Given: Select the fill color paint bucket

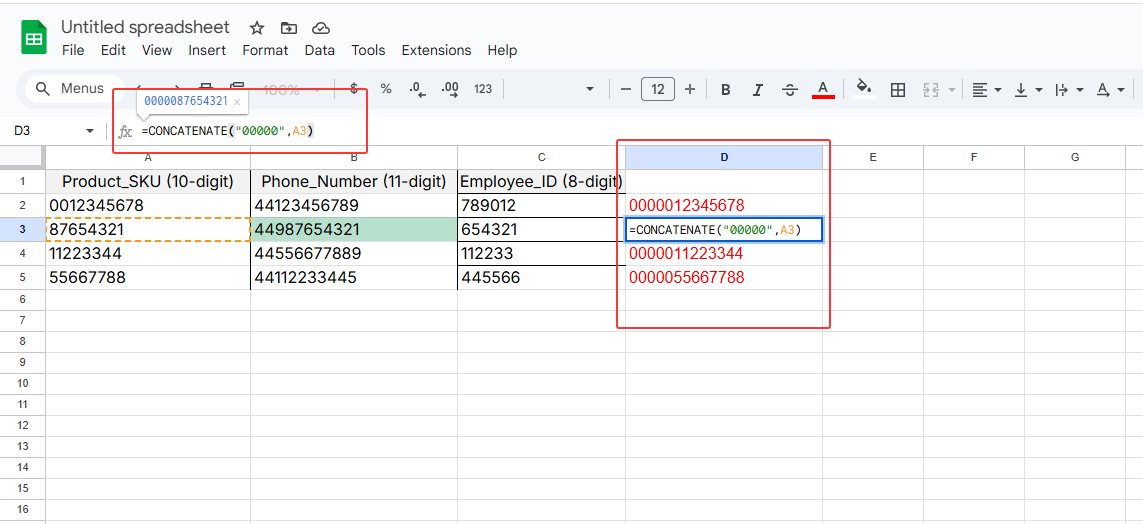Looking at the screenshot, I should [x=864, y=89].
